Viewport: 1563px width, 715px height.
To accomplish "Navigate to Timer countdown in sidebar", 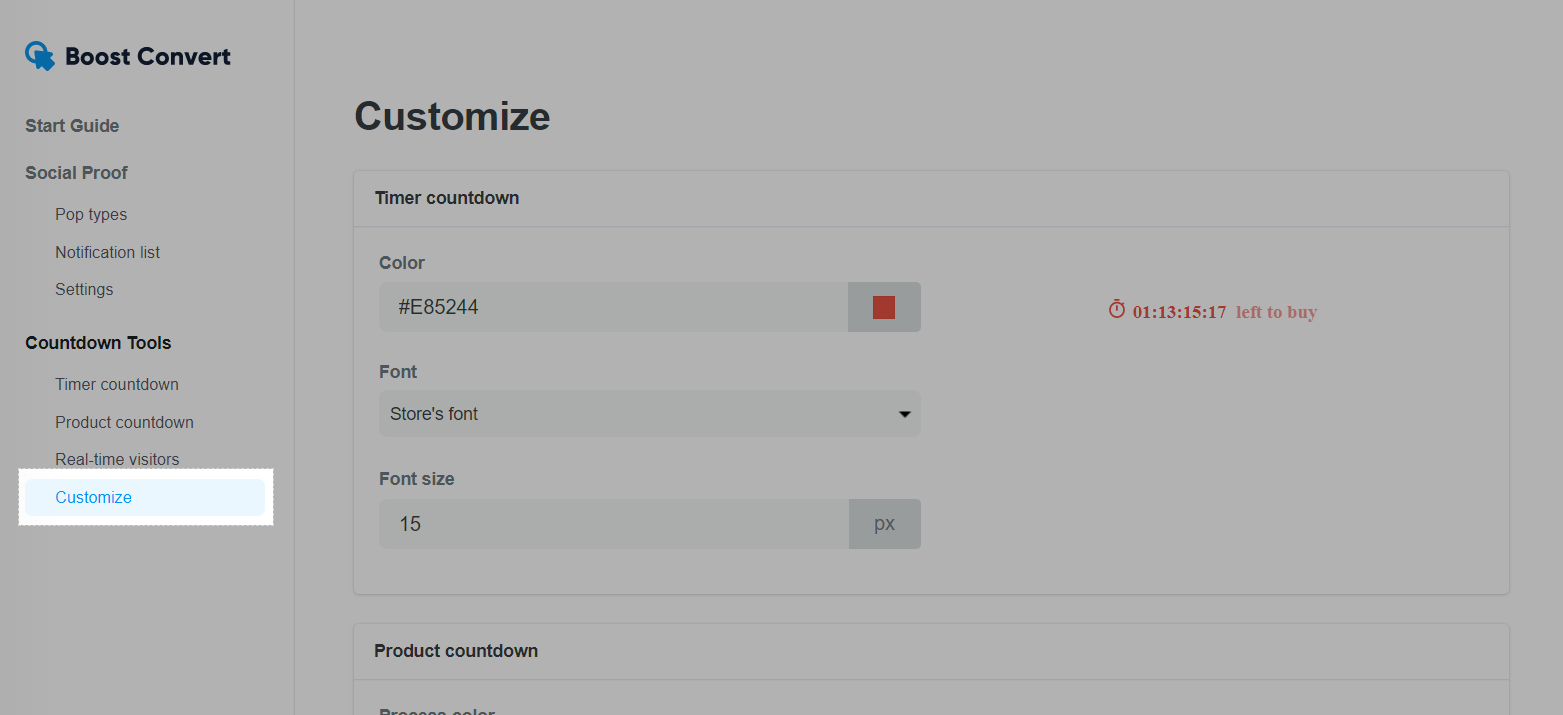I will (x=117, y=385).
